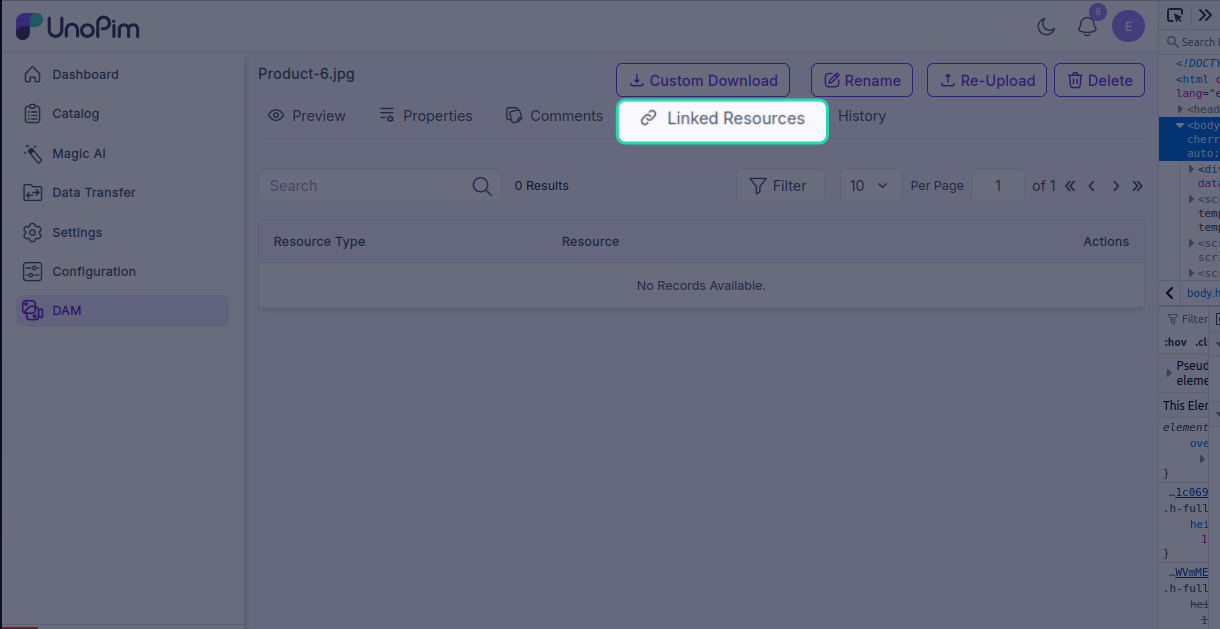Toggle dark mode moon icon
The width and height of the screenshot is (1220, 629).
pos(1046,27)
